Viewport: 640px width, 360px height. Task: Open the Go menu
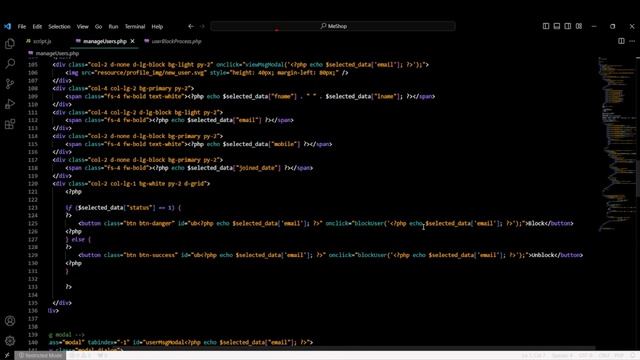click(x=98, y=27)
